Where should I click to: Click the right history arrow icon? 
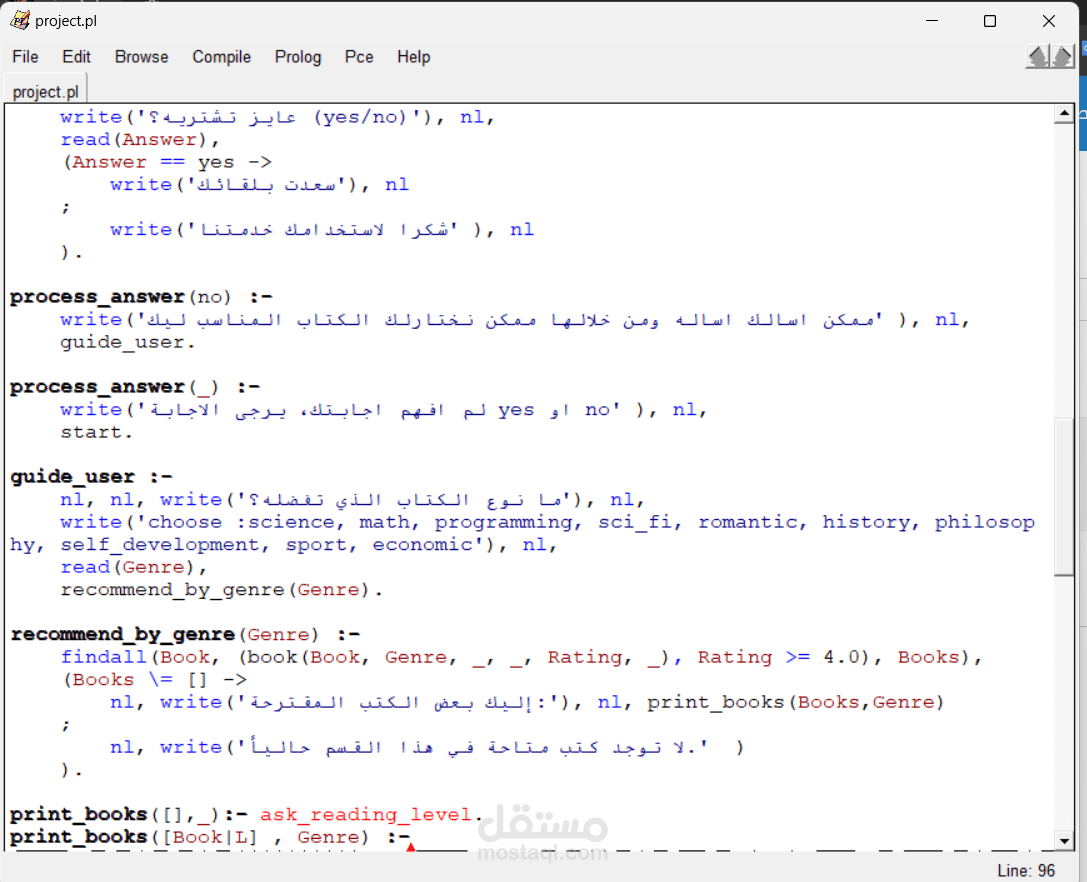click(x=1062, y=57)
